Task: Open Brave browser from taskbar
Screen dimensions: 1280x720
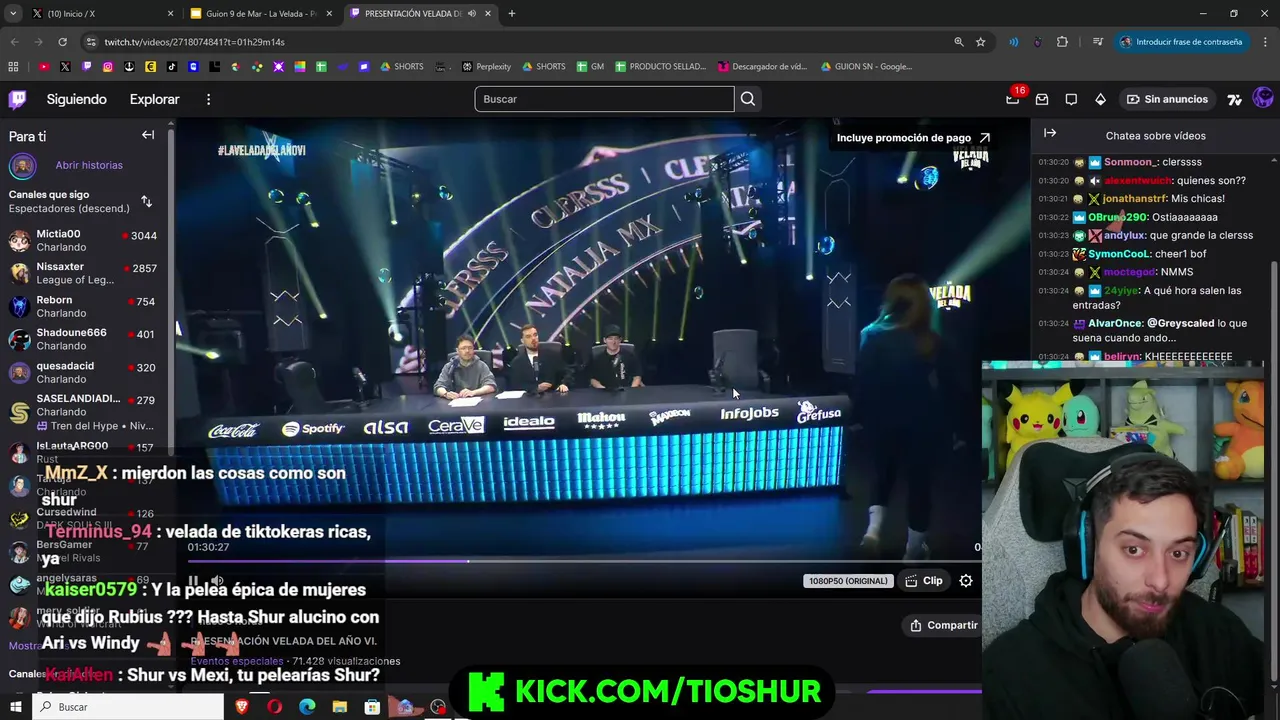Action: click(242, 707)
